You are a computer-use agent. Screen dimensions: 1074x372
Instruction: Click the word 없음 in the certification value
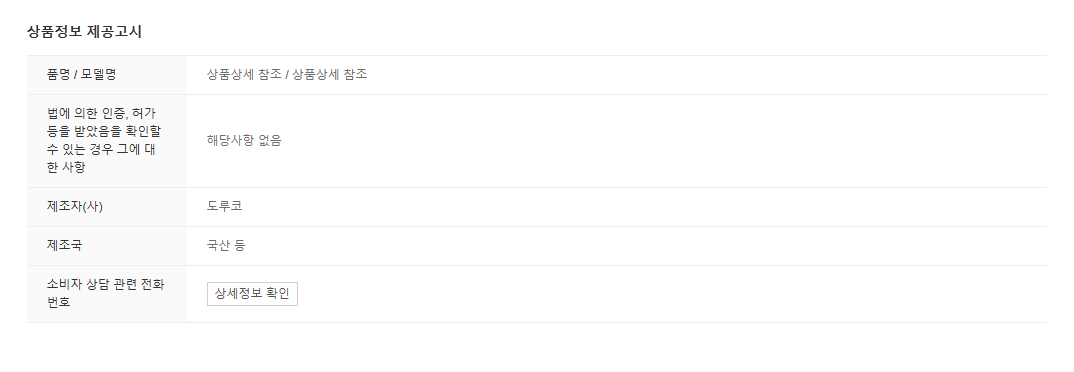coord(270,141)
